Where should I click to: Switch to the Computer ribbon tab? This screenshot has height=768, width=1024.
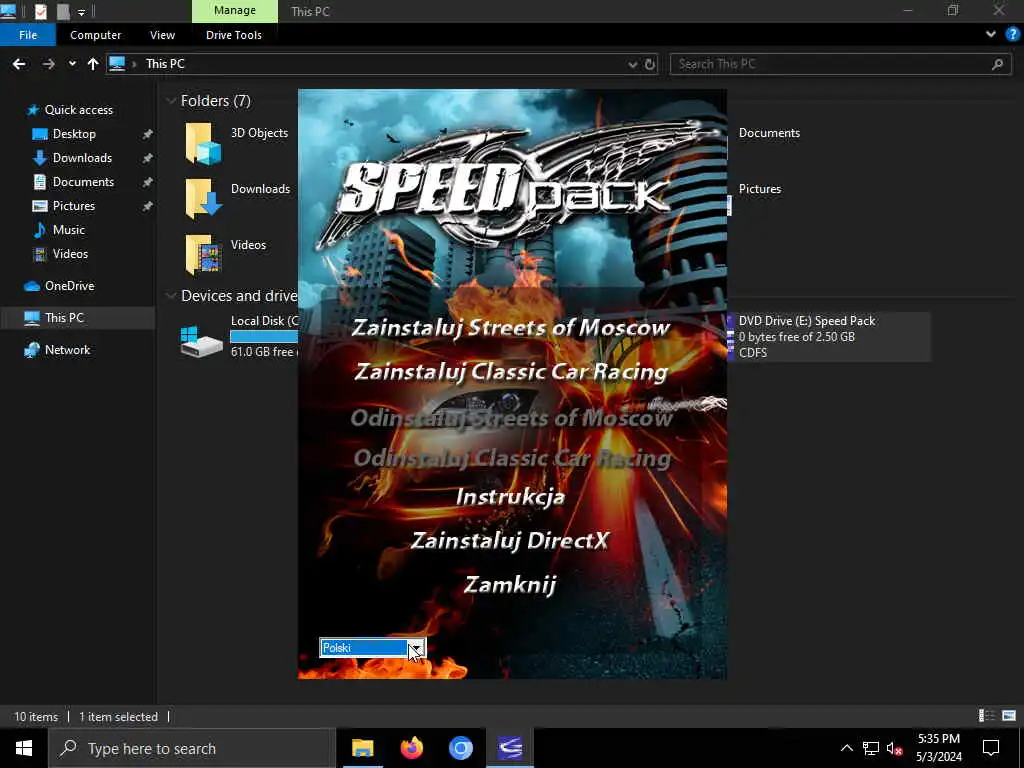click(x=95, y=35)
